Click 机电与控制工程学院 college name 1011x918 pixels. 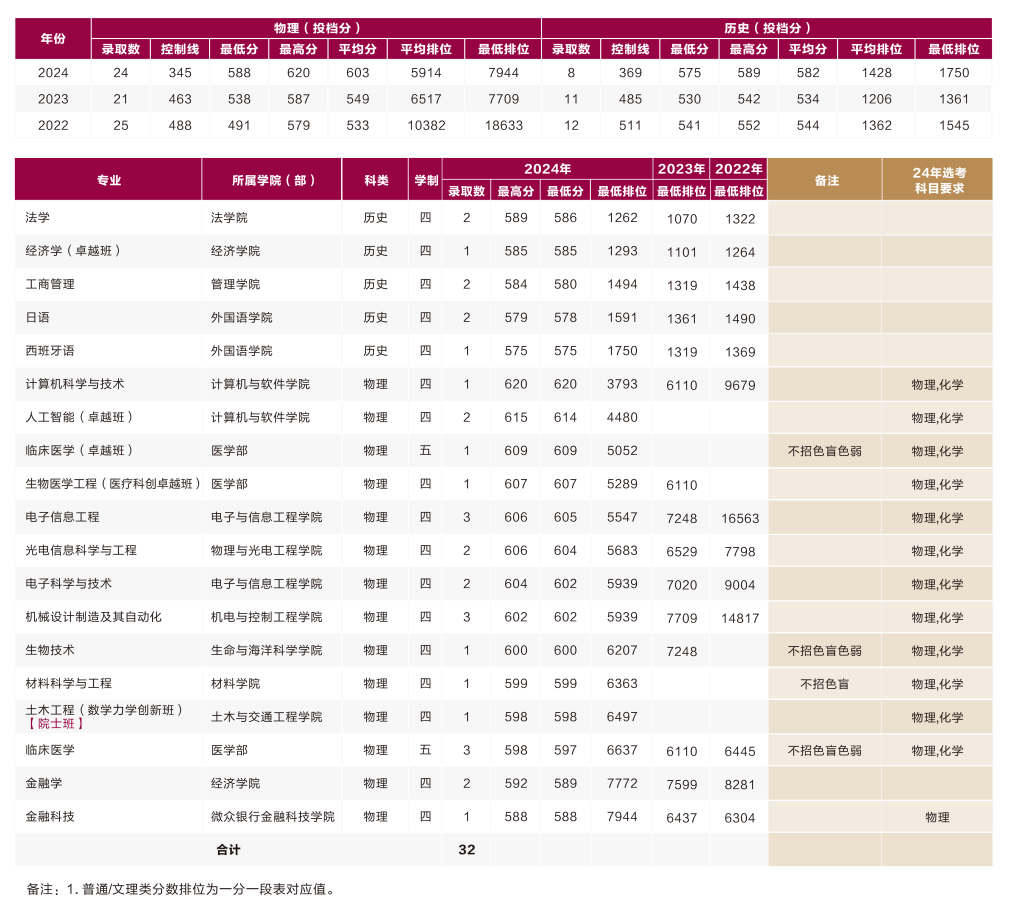coord(266,617)
